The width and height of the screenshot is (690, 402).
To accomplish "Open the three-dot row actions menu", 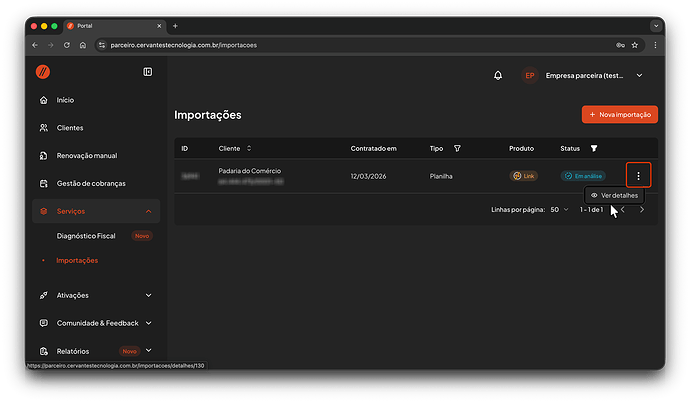I will pyautogui.click(x=638, y=175).
